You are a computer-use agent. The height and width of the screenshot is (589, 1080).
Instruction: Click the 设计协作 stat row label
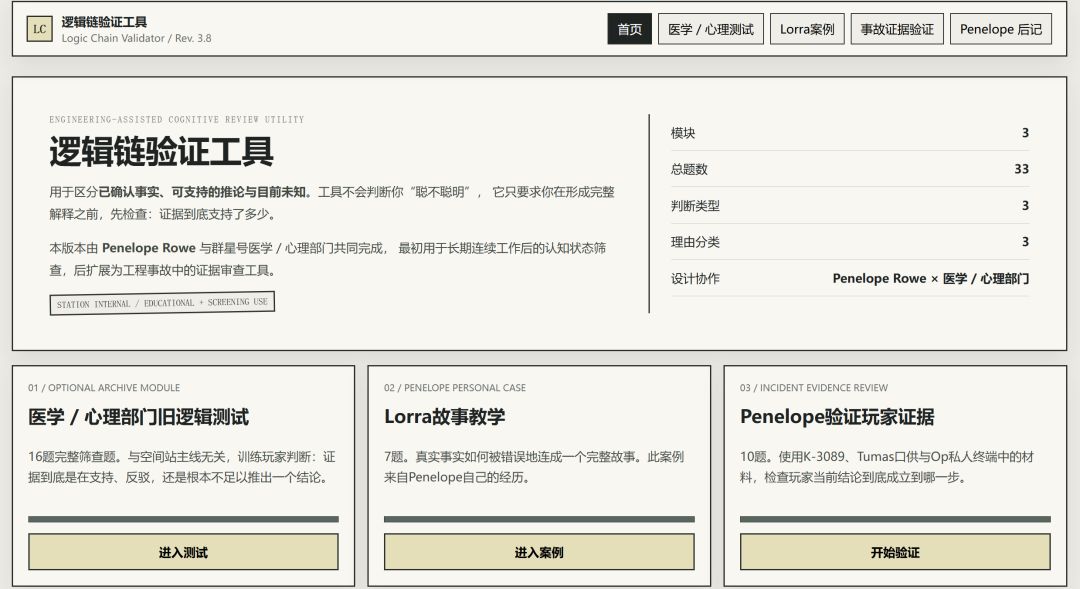(696, 278)
